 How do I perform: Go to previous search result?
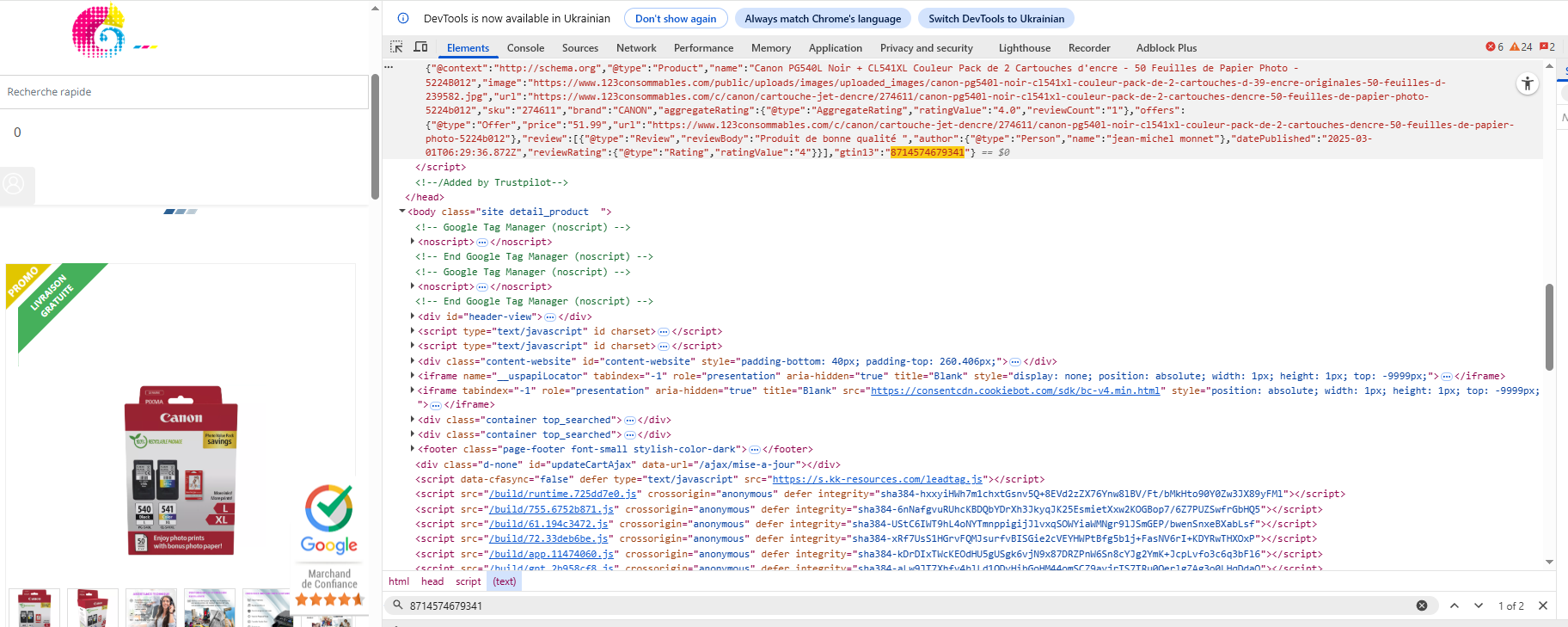(1455, 605)
